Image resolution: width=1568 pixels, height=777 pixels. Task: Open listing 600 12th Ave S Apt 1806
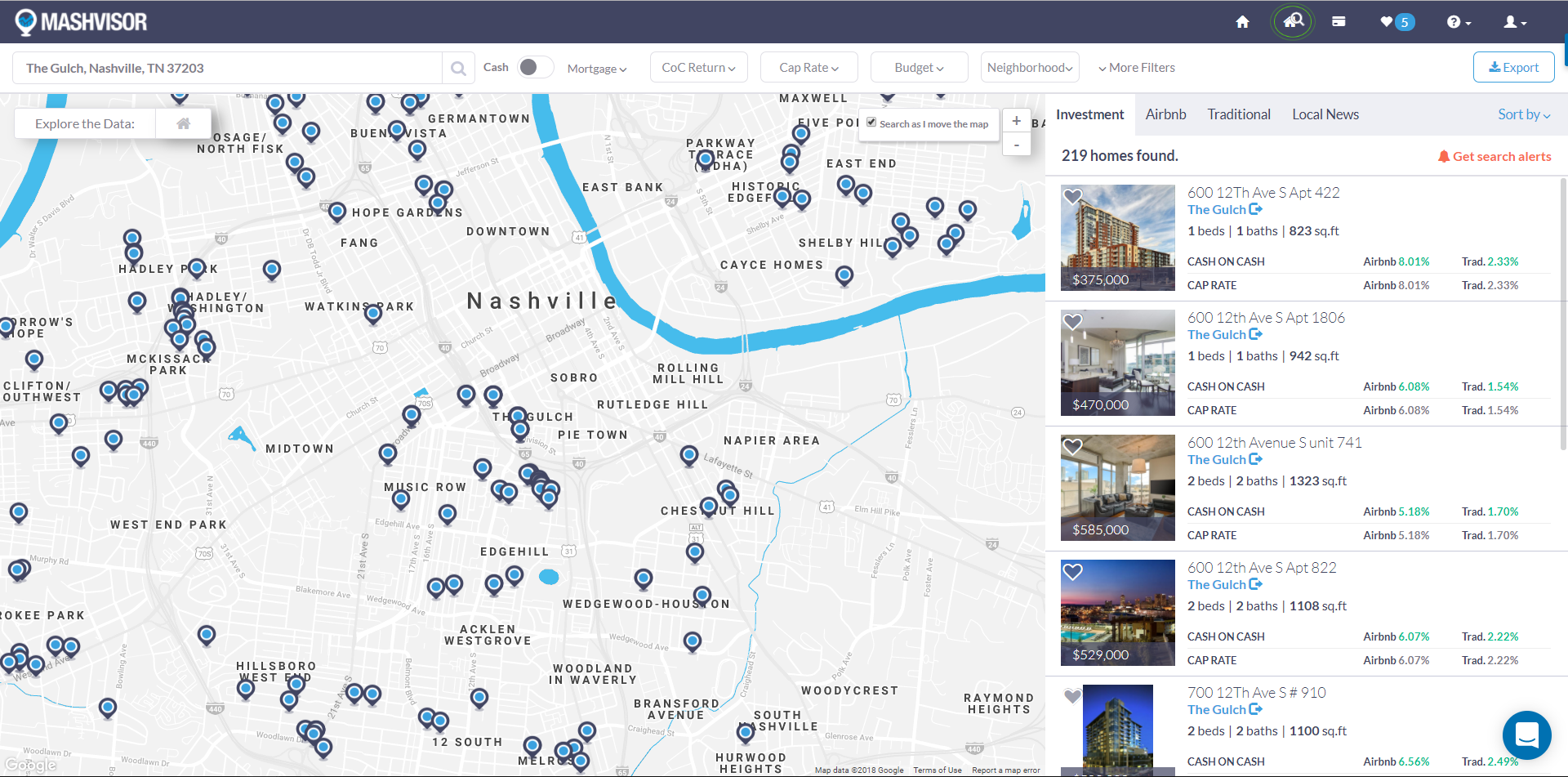pos(1266,318)
